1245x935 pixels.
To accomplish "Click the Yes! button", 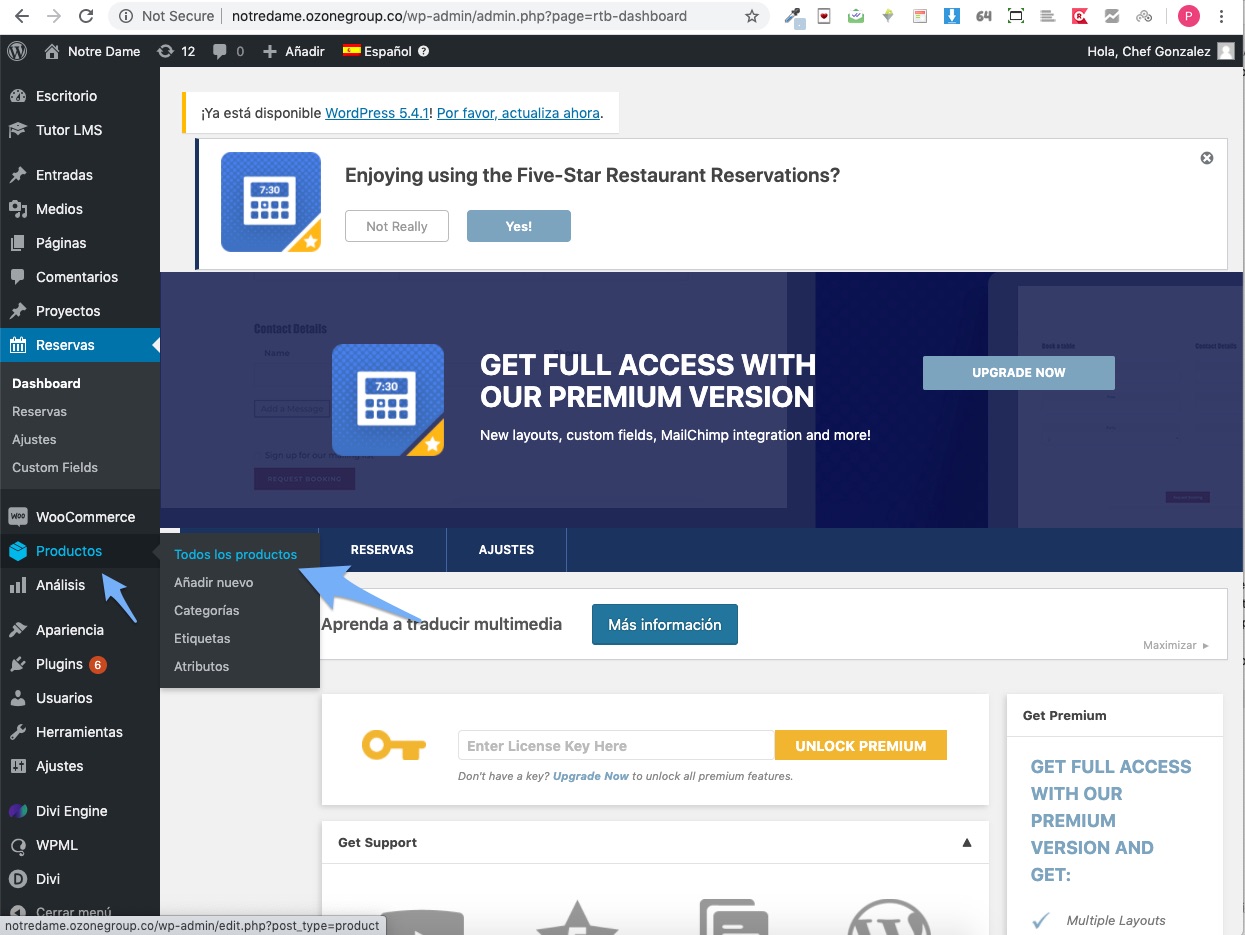I will pos(519,226).
